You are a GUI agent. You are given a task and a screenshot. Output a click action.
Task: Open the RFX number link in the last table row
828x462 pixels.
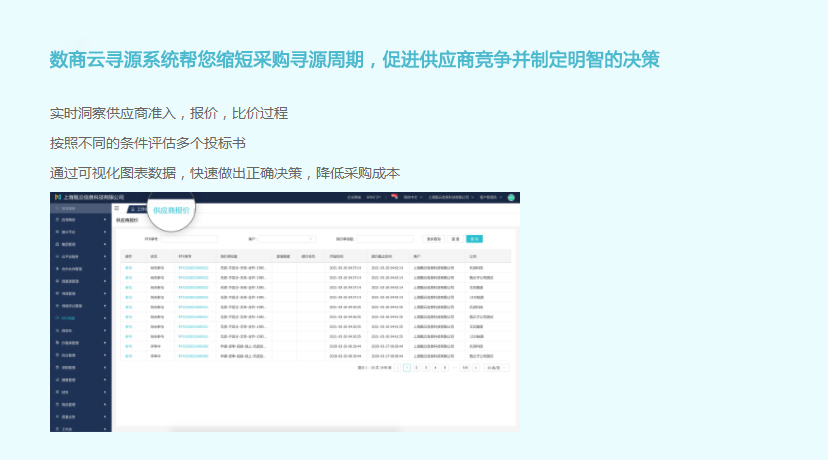[x=193, y=356]
